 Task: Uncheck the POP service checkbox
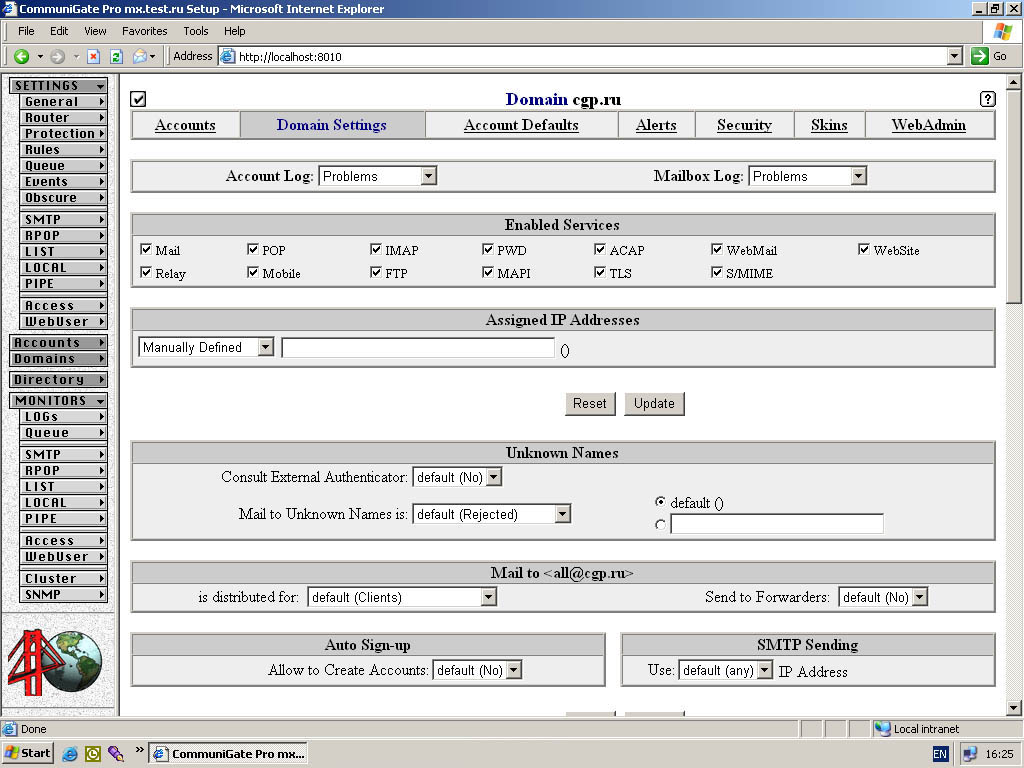[253, 249]
